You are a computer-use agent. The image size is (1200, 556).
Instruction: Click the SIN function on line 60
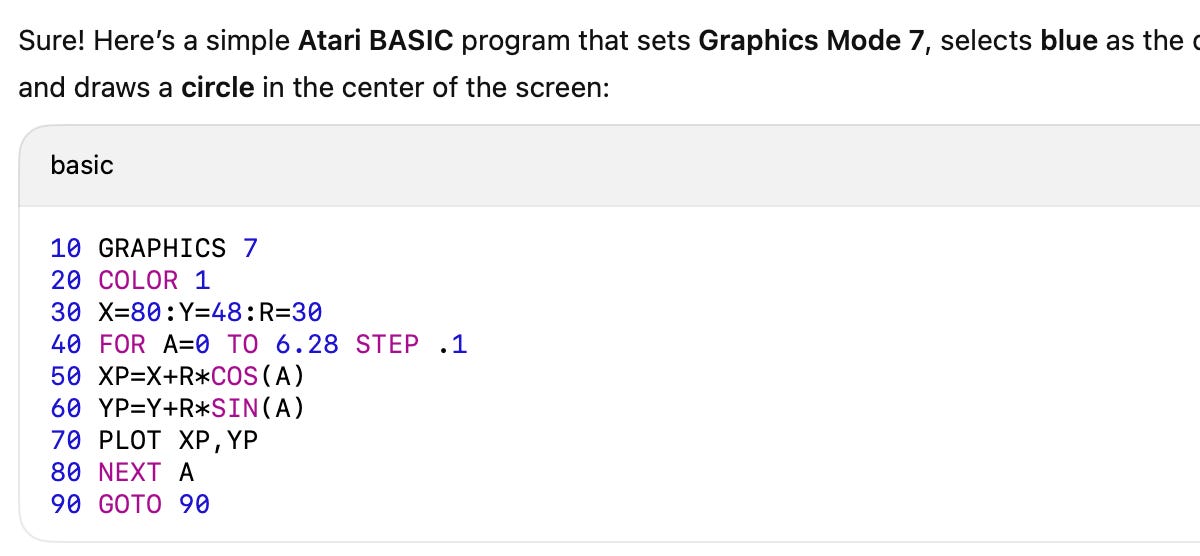pos(235,409)
